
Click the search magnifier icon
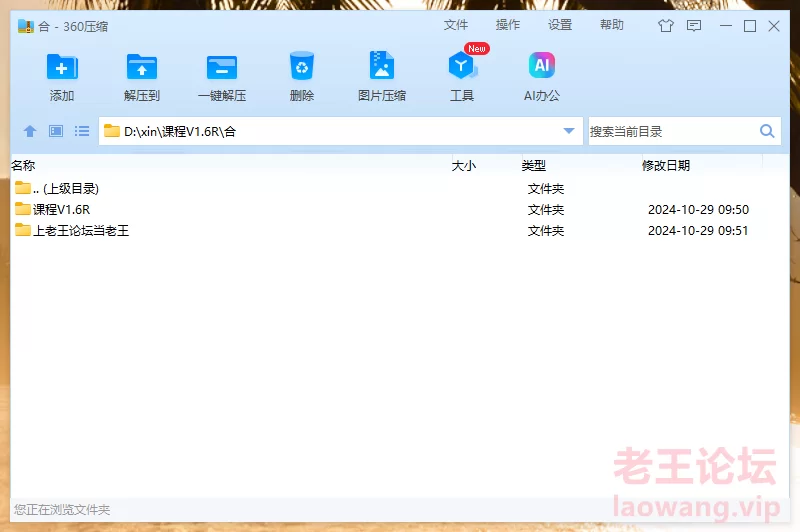pyautogui.click(x=767, y=131)
